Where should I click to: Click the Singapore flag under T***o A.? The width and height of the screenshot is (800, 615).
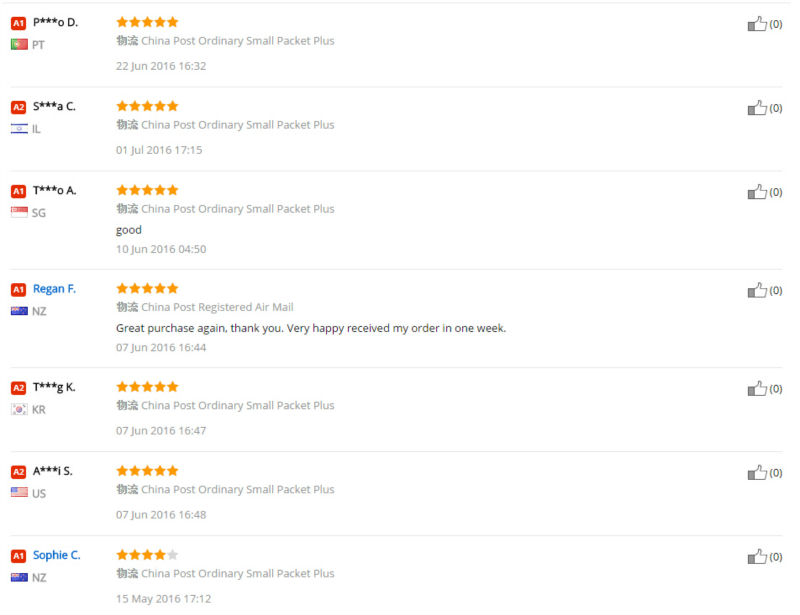pos(19,213)
